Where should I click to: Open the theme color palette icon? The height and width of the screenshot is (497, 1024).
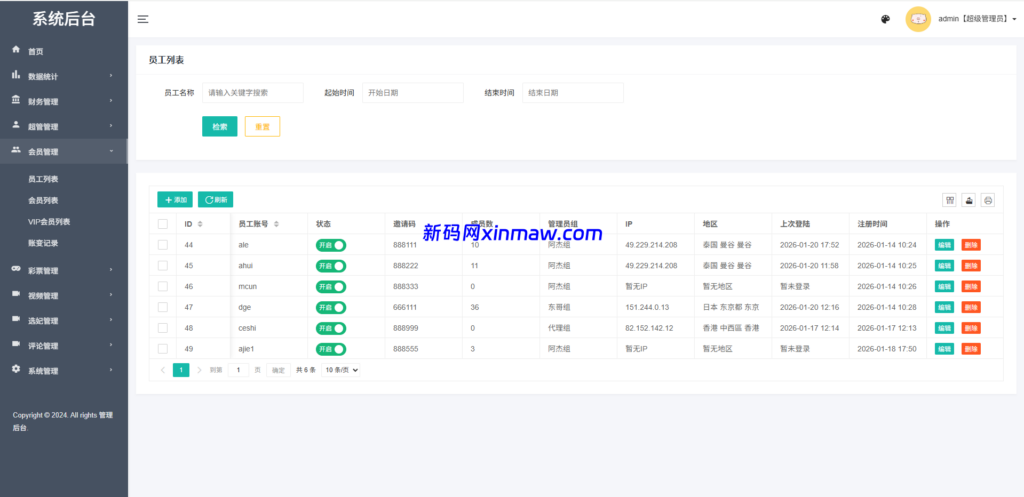point(886,19)
